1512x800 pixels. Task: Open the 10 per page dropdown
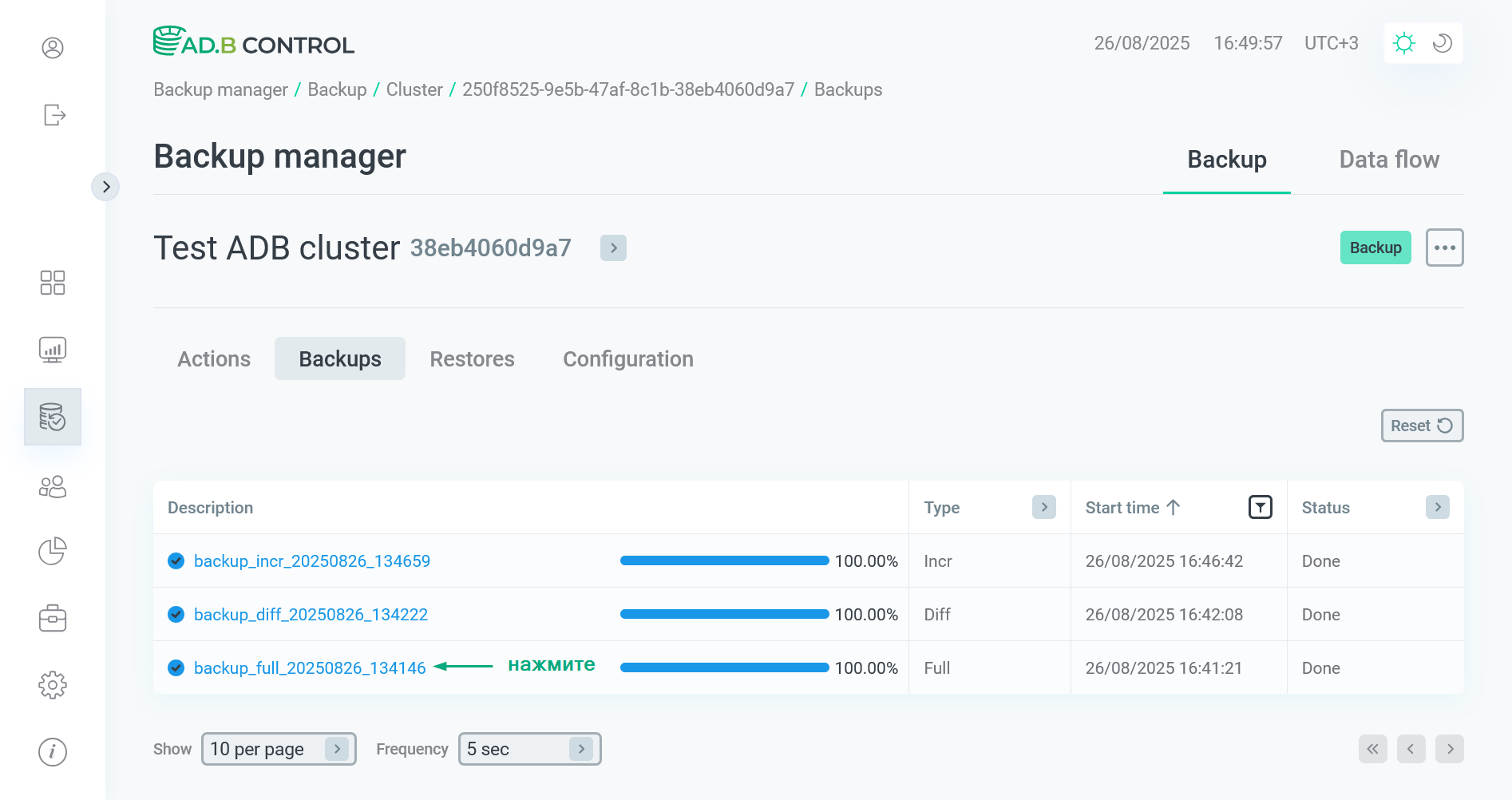(x=278, y=749)
